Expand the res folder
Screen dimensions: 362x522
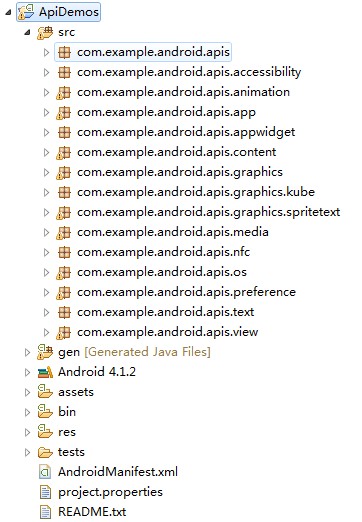pos(27,432)
